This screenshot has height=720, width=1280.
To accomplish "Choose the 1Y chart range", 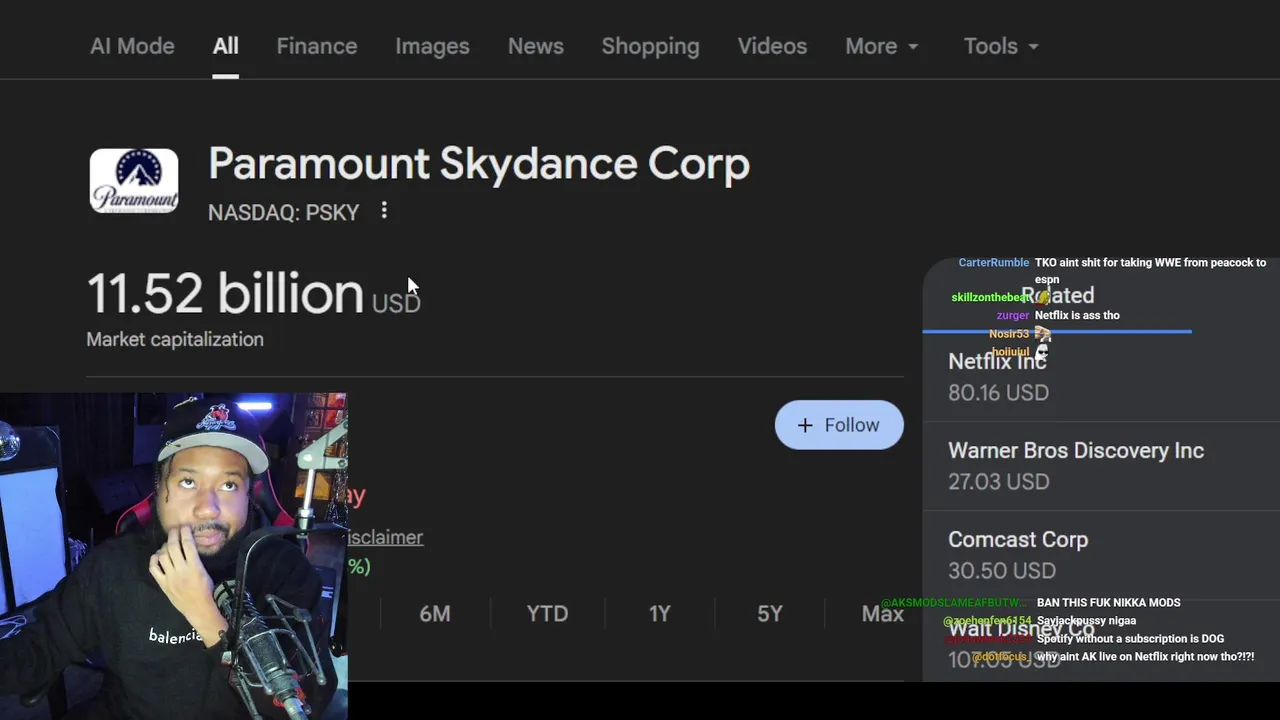I will [x=659, y=614].
